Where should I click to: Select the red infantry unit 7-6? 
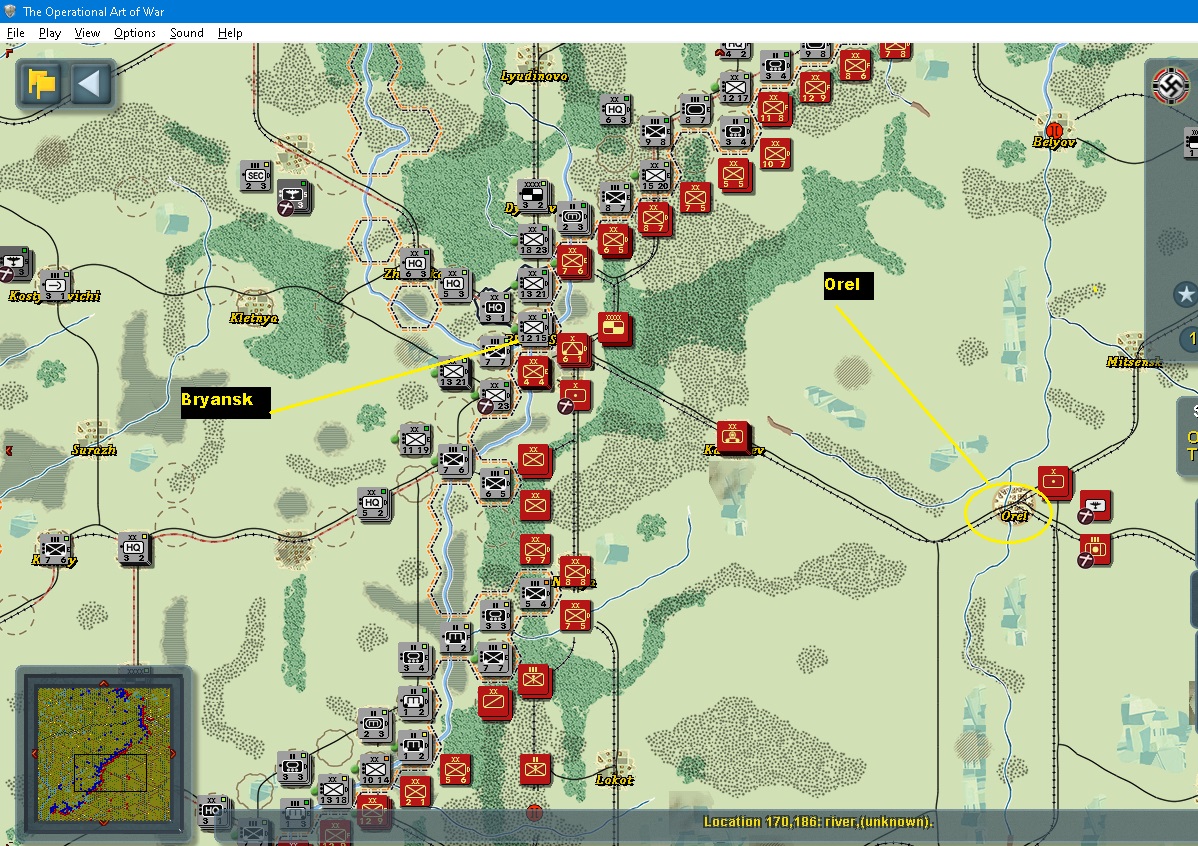pyautogui.click(x=573, y=261)
